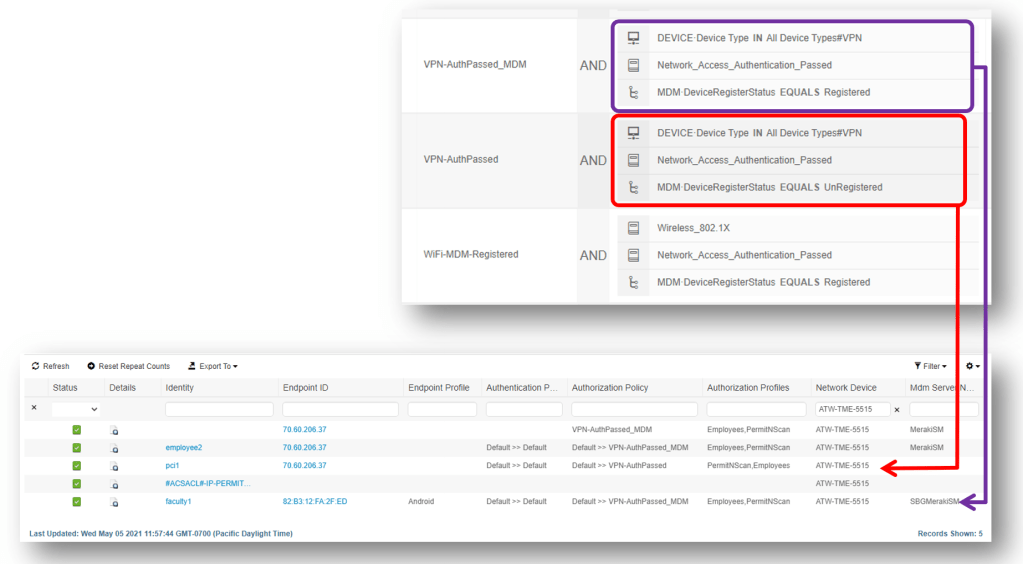The width and height of the screenshot is (1023, 564).
Task: Open the Filter dropdown menu
Action: (931, 366)
